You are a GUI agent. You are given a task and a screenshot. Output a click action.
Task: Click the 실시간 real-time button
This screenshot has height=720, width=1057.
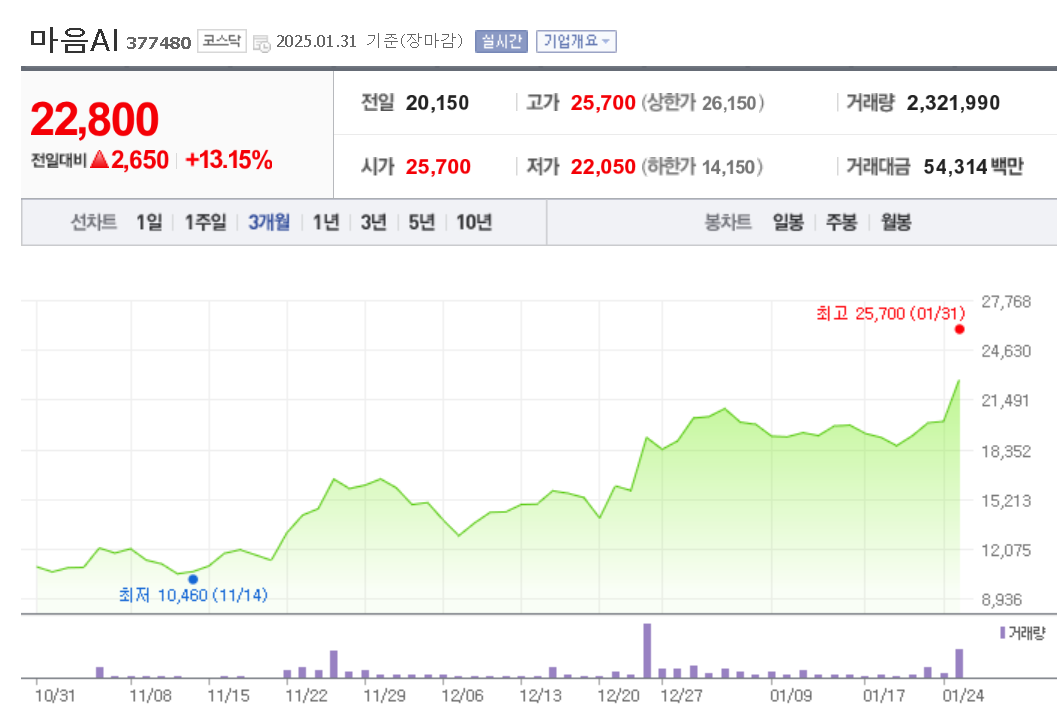point(501,41)
